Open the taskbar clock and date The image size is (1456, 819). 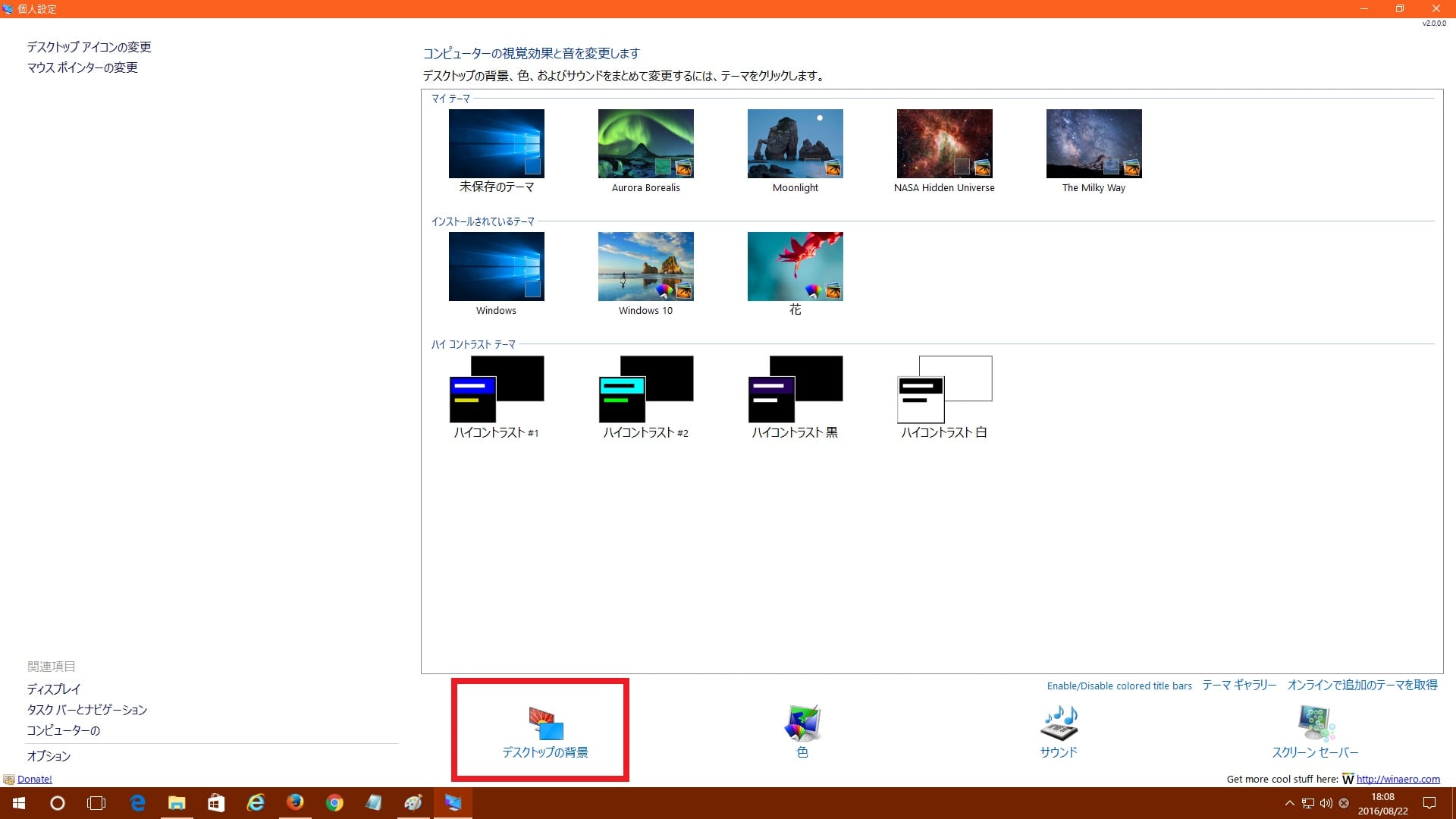[1382, 803]
